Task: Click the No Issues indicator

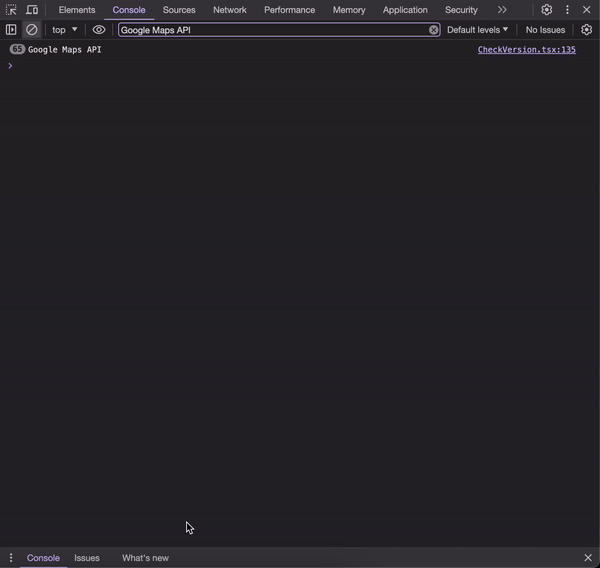Action: (545, 30)
